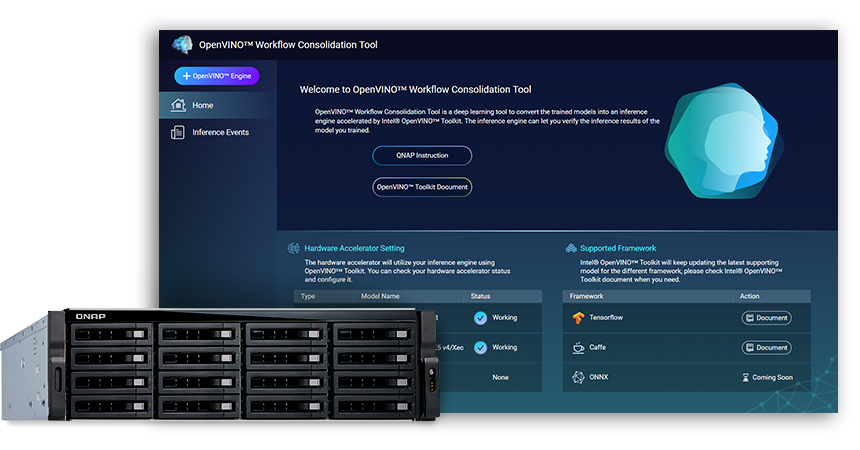The image size is (860, 450).
Task: Click the + OpenVINO Engine button
Action: click(217, 76)
